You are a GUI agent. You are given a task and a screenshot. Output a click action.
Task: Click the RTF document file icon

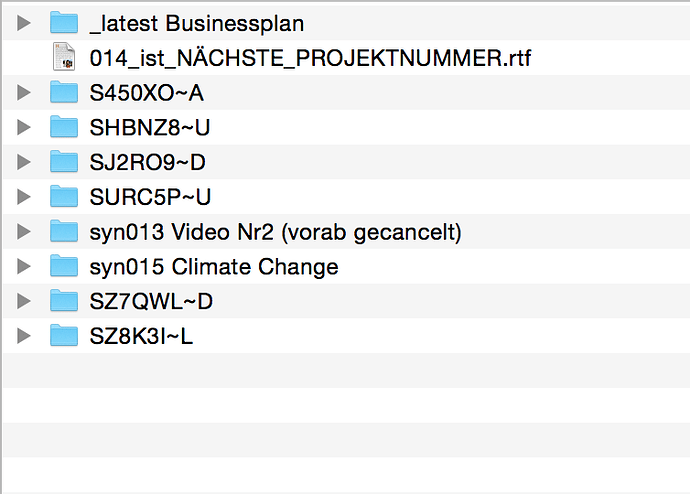point(64,58)
